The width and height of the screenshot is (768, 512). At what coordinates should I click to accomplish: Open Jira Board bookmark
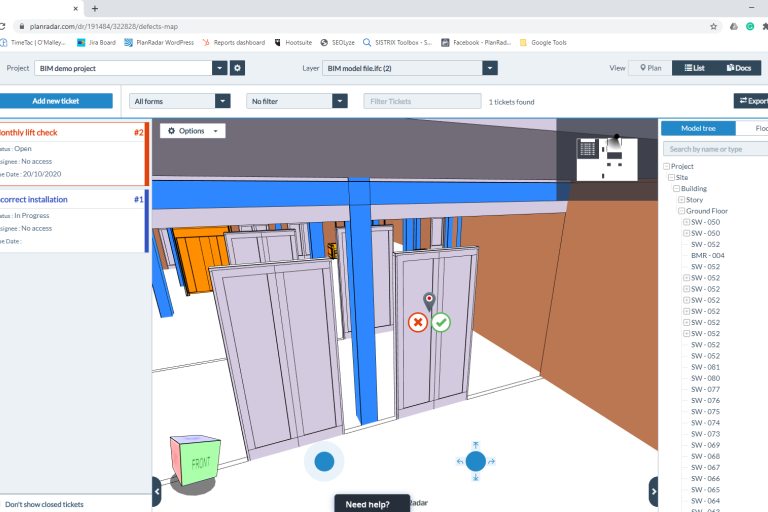coord(96,43)
